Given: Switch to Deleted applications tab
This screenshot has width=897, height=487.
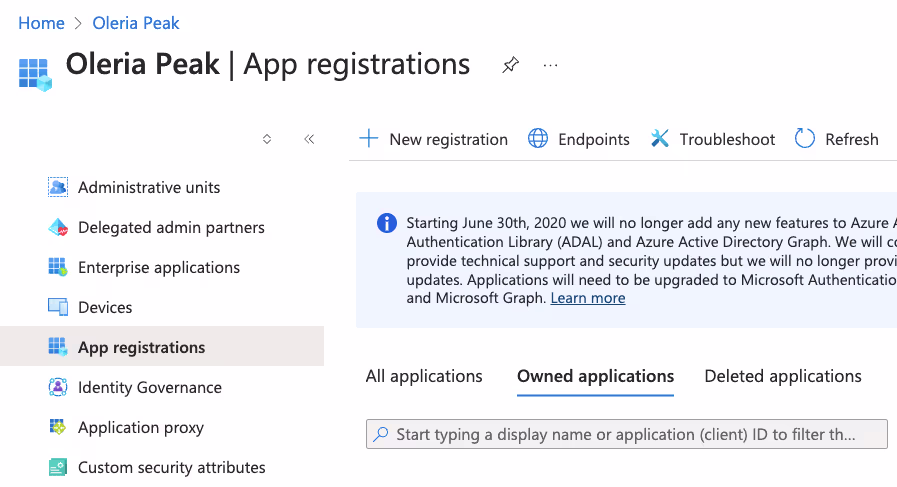Looking at the screenshot, I should pos(783,376).
